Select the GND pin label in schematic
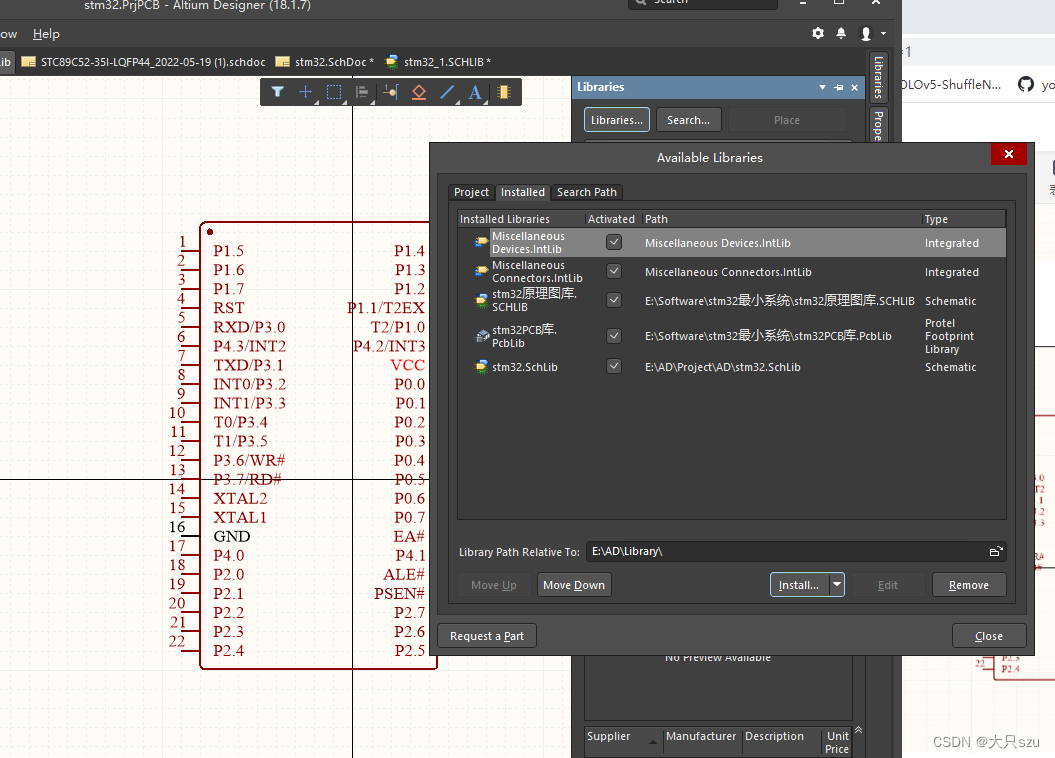This screenshot has width=1055, height=758. click(x=231, y=536)
